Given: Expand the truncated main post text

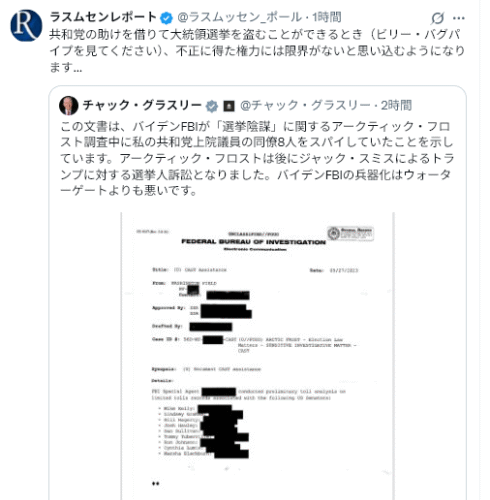Looking at the screenshot, I should [66, 68].
